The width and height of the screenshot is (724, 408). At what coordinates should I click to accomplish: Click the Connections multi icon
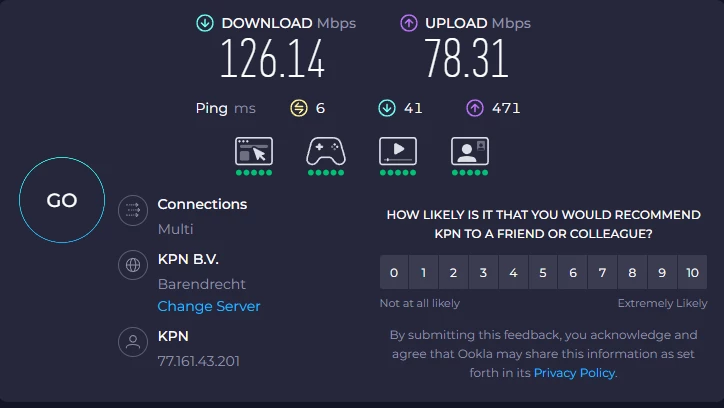tap(133, 211)
